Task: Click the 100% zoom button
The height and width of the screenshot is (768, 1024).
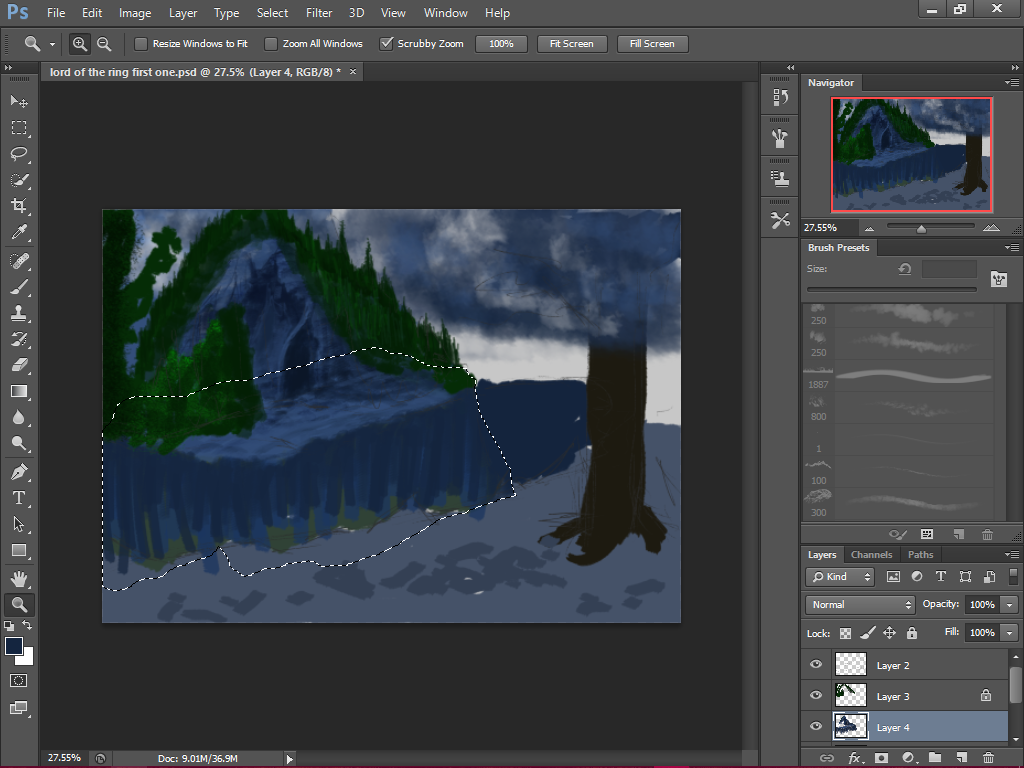Action: tap(501, 44)
